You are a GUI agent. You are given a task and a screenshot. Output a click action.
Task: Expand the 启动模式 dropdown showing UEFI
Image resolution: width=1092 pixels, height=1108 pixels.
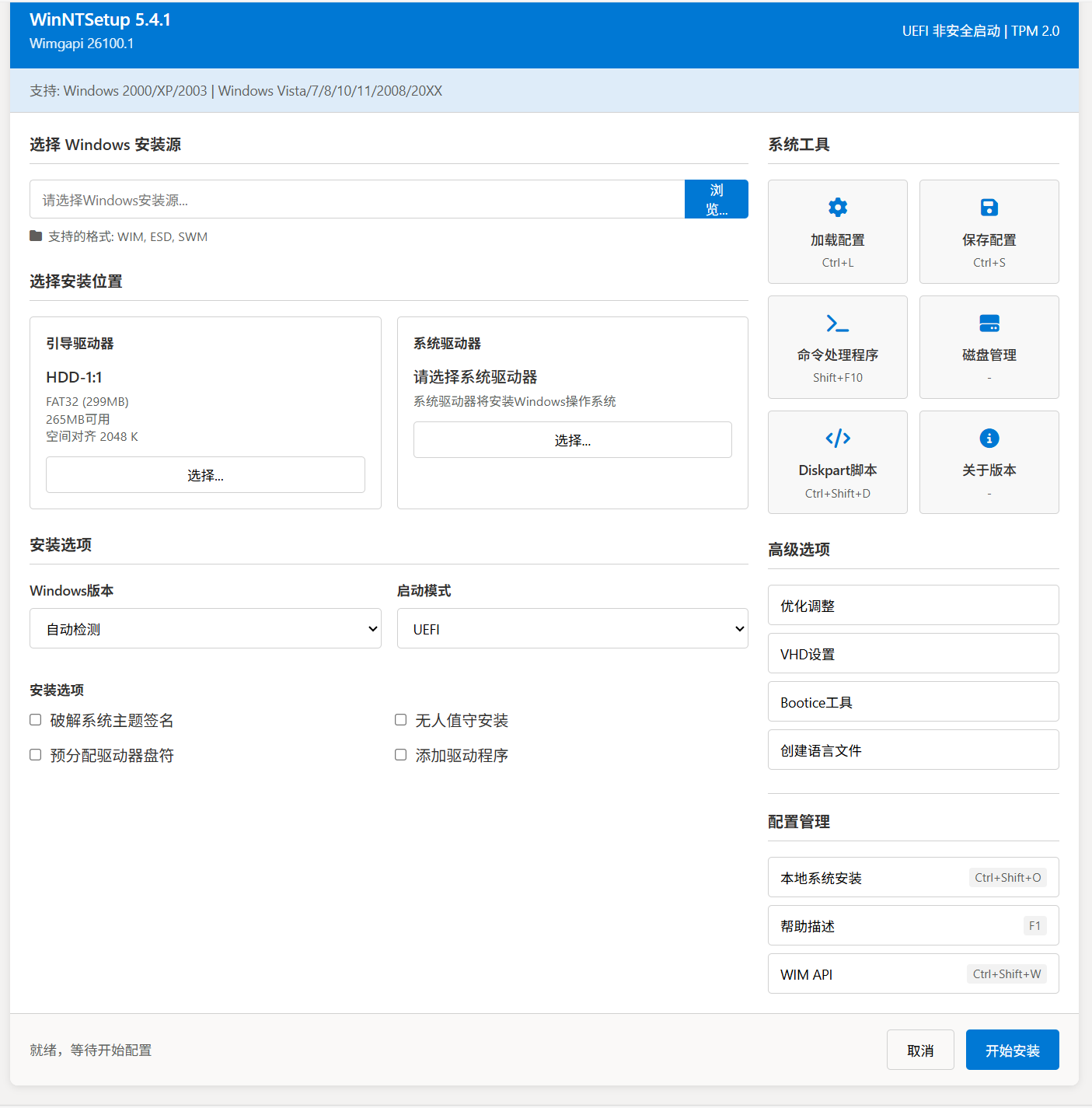[573, 628]
